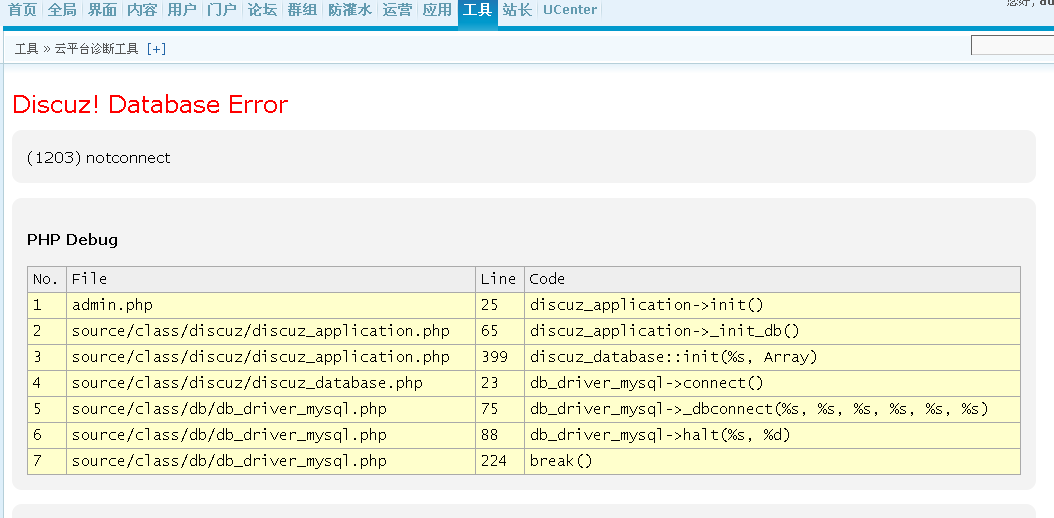
Task: Click the break() code cell
Action: click(772, 462)
